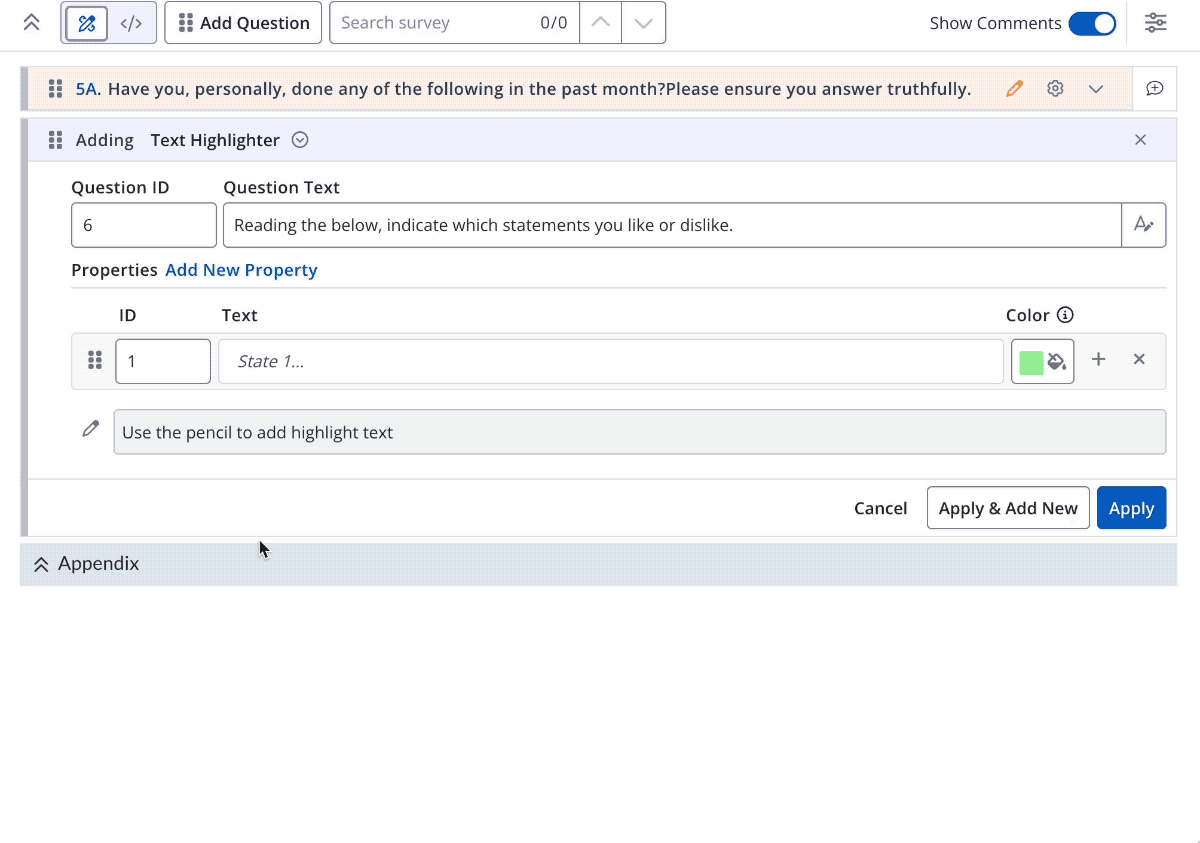The width and height of the screenshot is (1200, 843).
Task: Click the Color info icon
Action: pos(1065,315)
